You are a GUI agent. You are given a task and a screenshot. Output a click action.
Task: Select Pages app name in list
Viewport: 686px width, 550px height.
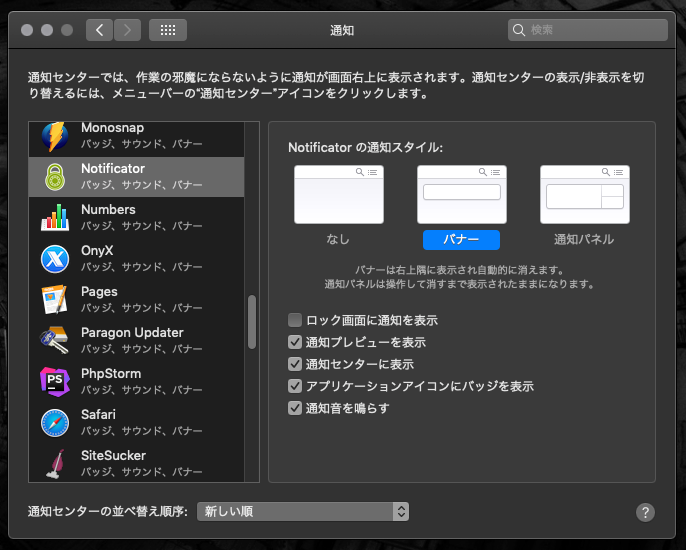click(99, 292)
